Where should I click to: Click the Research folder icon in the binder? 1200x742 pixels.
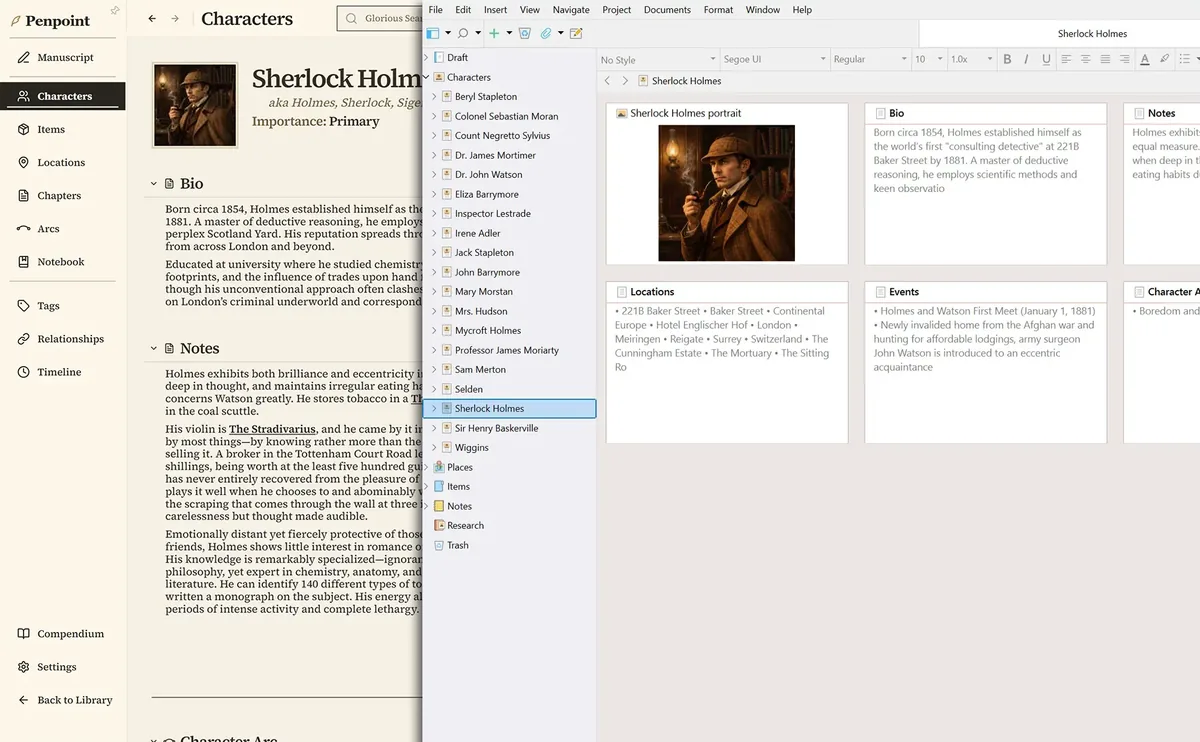click(x=439, y=526)
